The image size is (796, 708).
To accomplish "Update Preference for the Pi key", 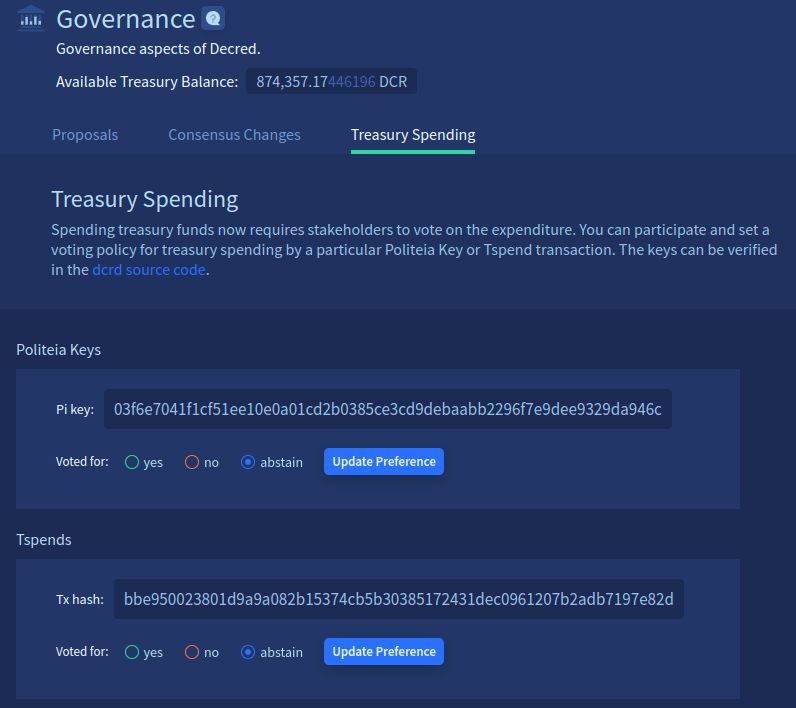I will click(x=384, y=461).
